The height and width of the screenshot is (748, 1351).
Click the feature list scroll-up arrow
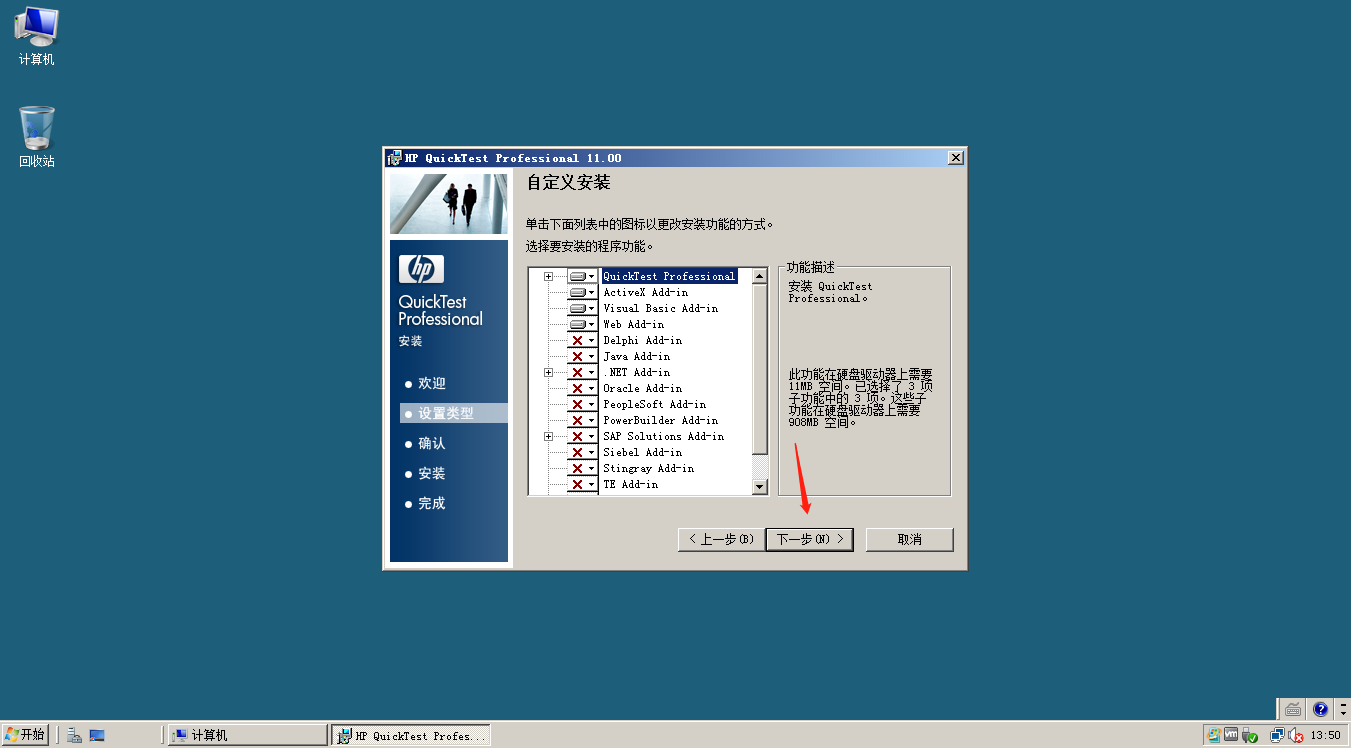[760, 276]
